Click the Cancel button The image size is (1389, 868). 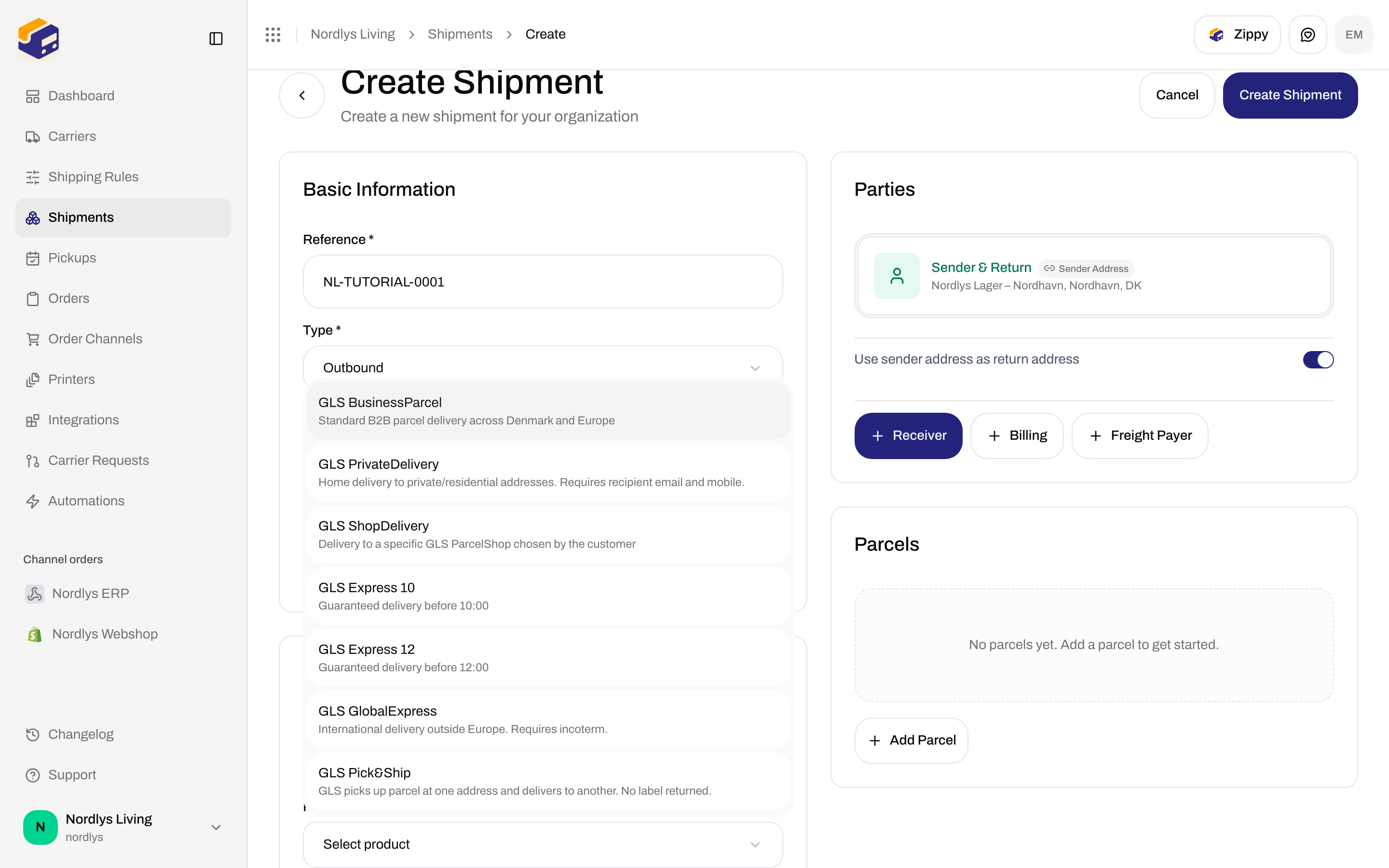click(x=1177, y=95)
